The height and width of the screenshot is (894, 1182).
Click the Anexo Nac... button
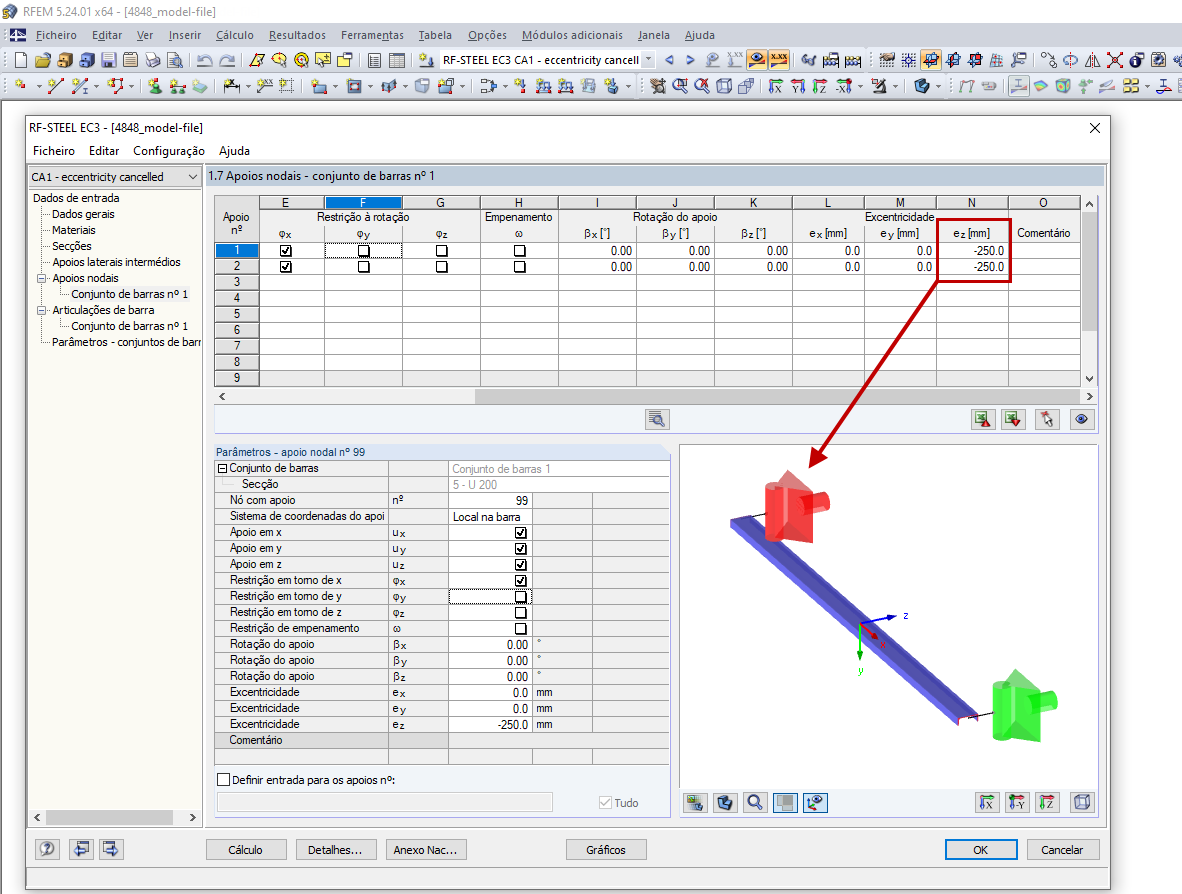click(x=426, y=850)
